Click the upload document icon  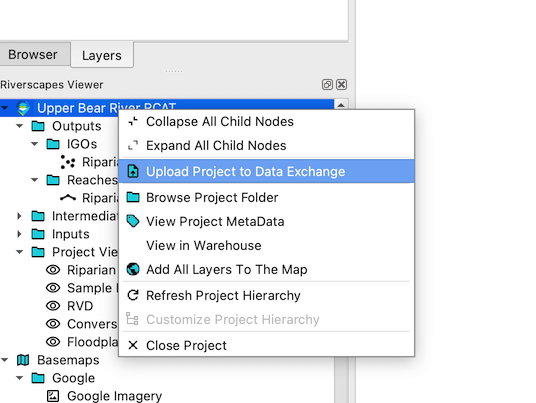pos(133,171)
